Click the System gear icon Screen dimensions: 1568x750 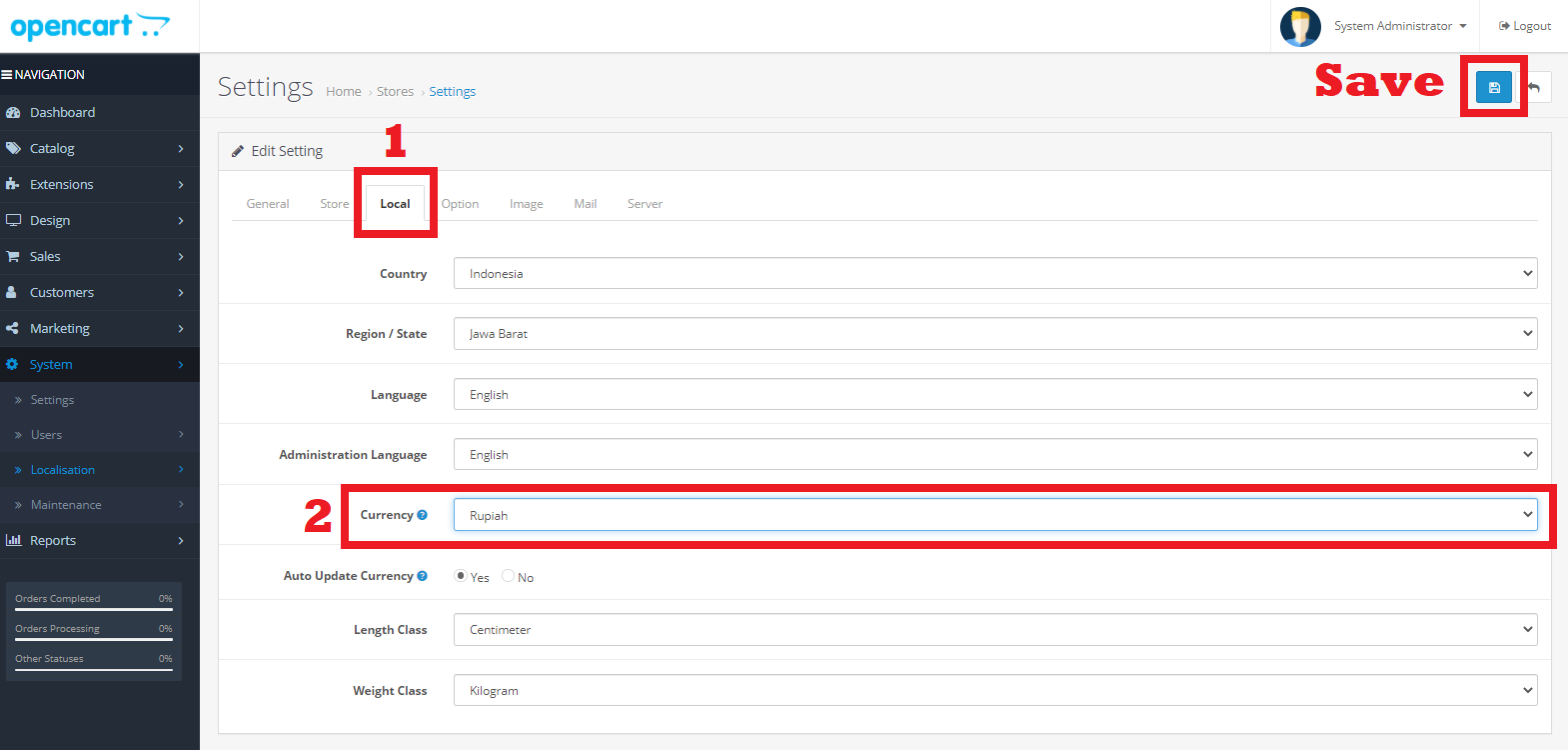tap(12, 364)
